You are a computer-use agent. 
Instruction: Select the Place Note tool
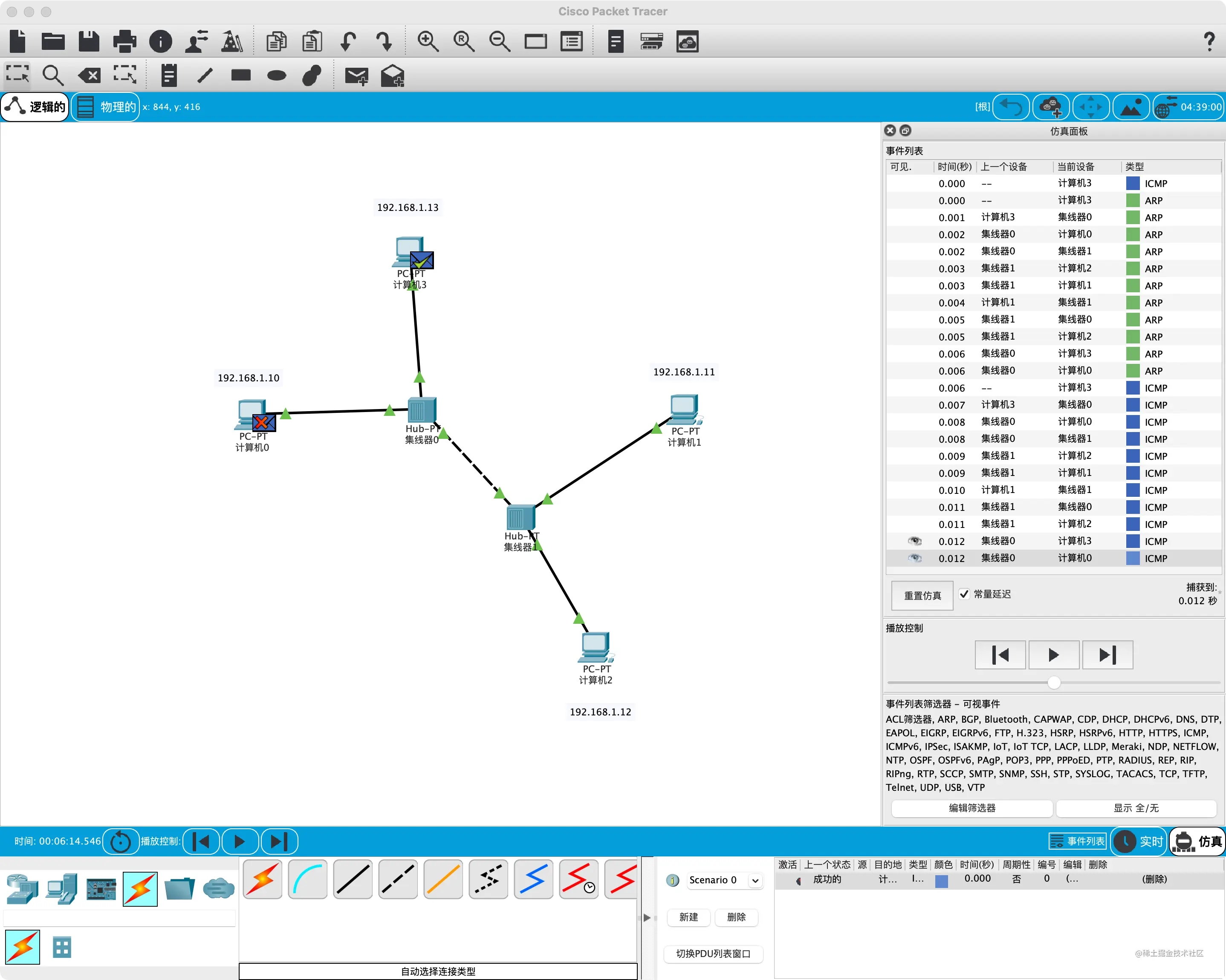tap(169, 75)
